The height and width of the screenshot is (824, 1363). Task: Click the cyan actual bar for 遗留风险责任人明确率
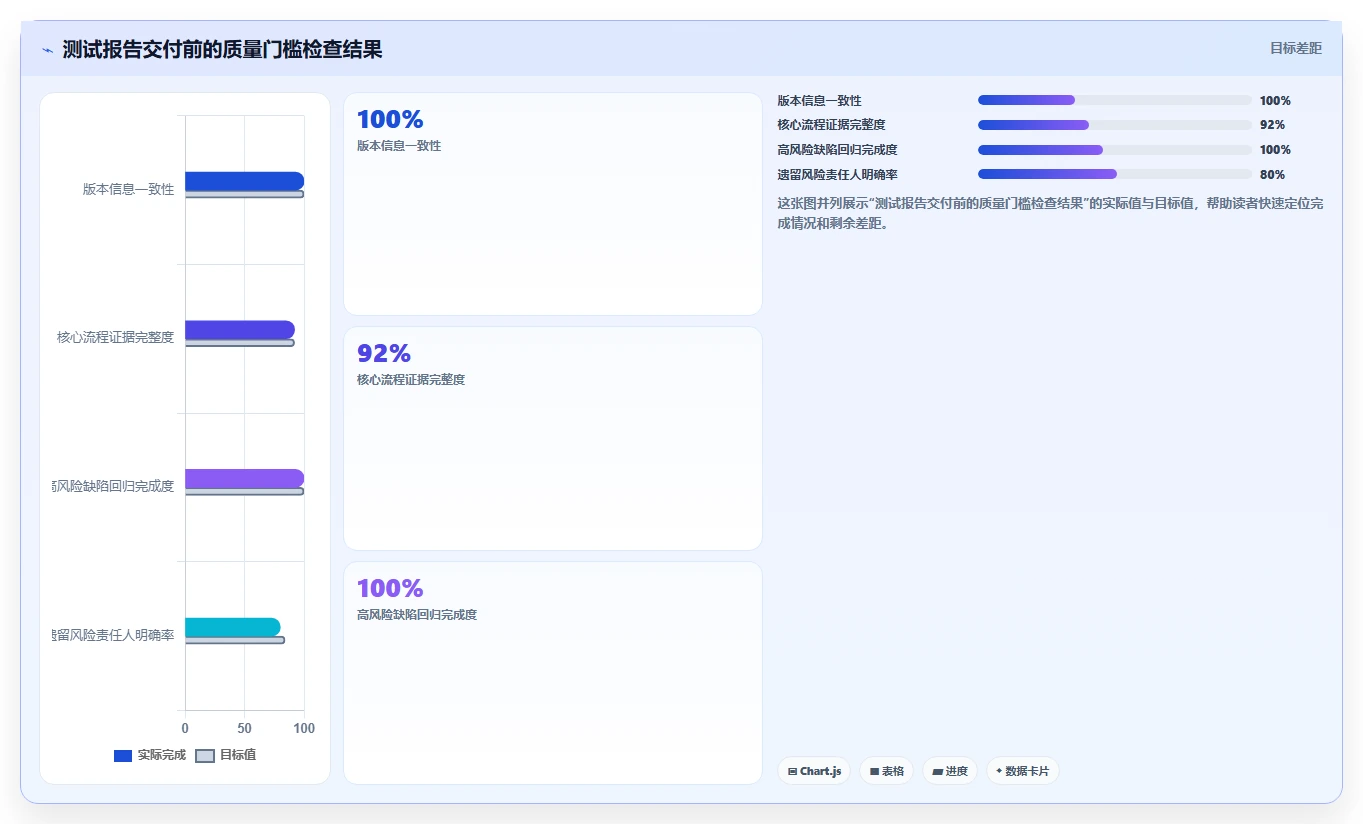point(232,627)
